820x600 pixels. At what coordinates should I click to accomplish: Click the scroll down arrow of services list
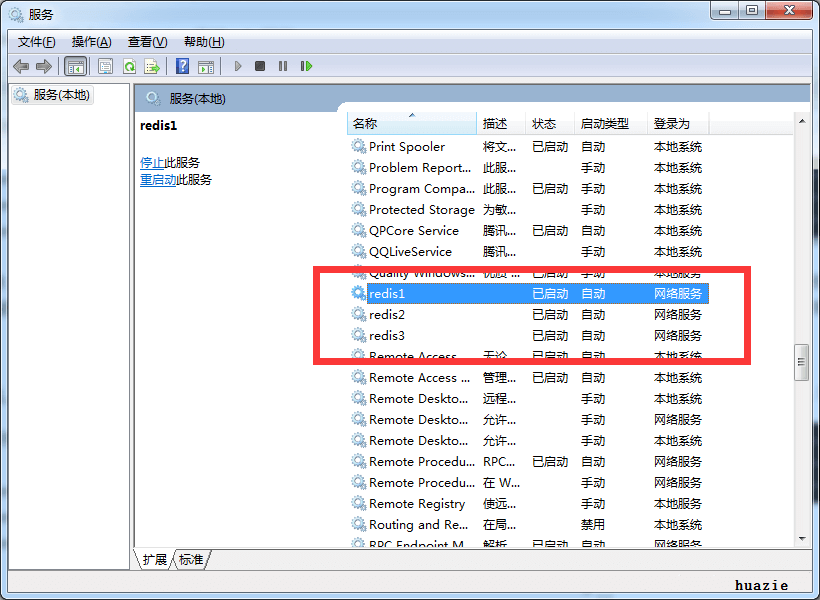(x=802, y=538)
